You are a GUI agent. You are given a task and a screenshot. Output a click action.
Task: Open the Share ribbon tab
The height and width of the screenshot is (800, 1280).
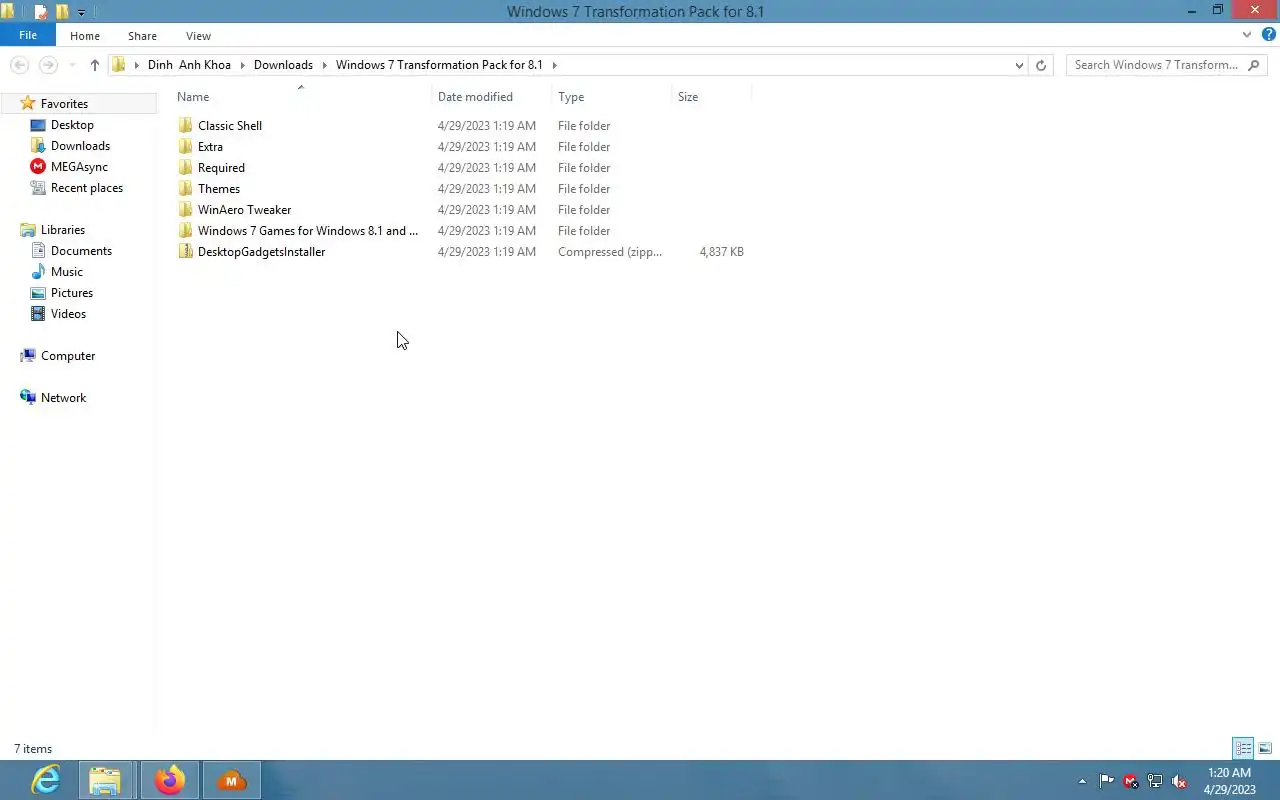[x=142, y=36]
